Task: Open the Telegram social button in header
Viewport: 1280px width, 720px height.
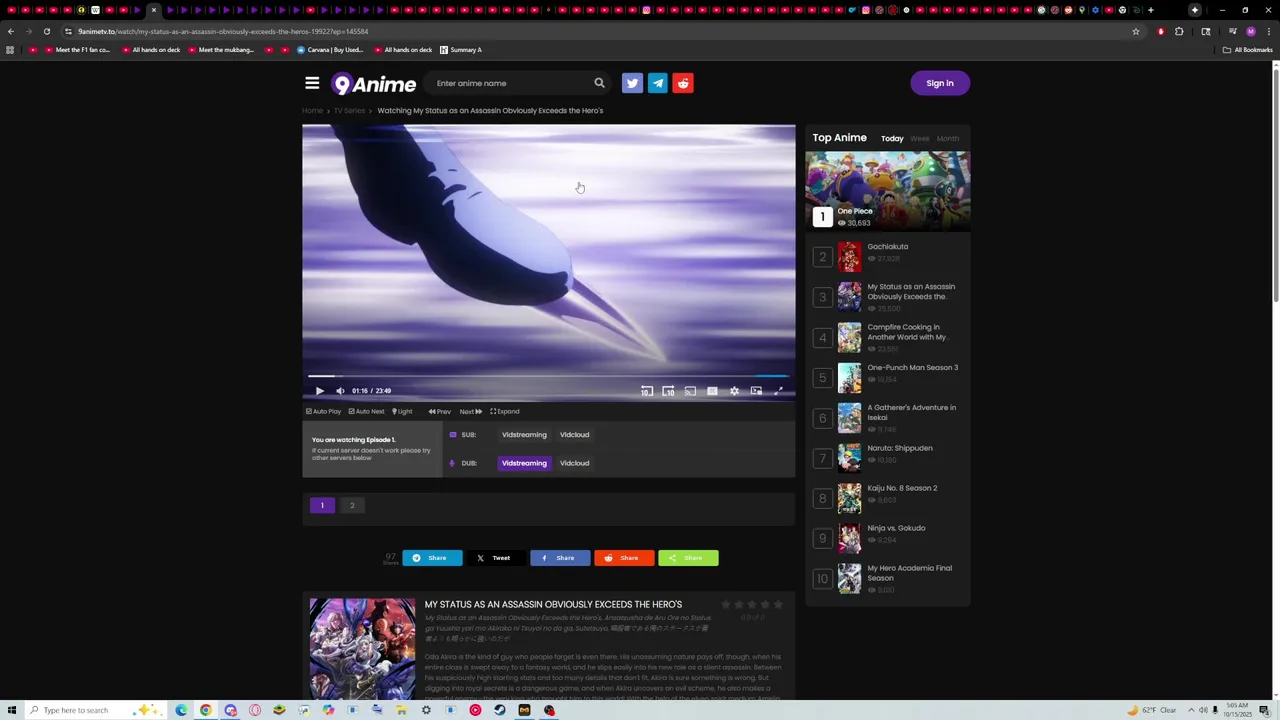Action: [657, 83]
